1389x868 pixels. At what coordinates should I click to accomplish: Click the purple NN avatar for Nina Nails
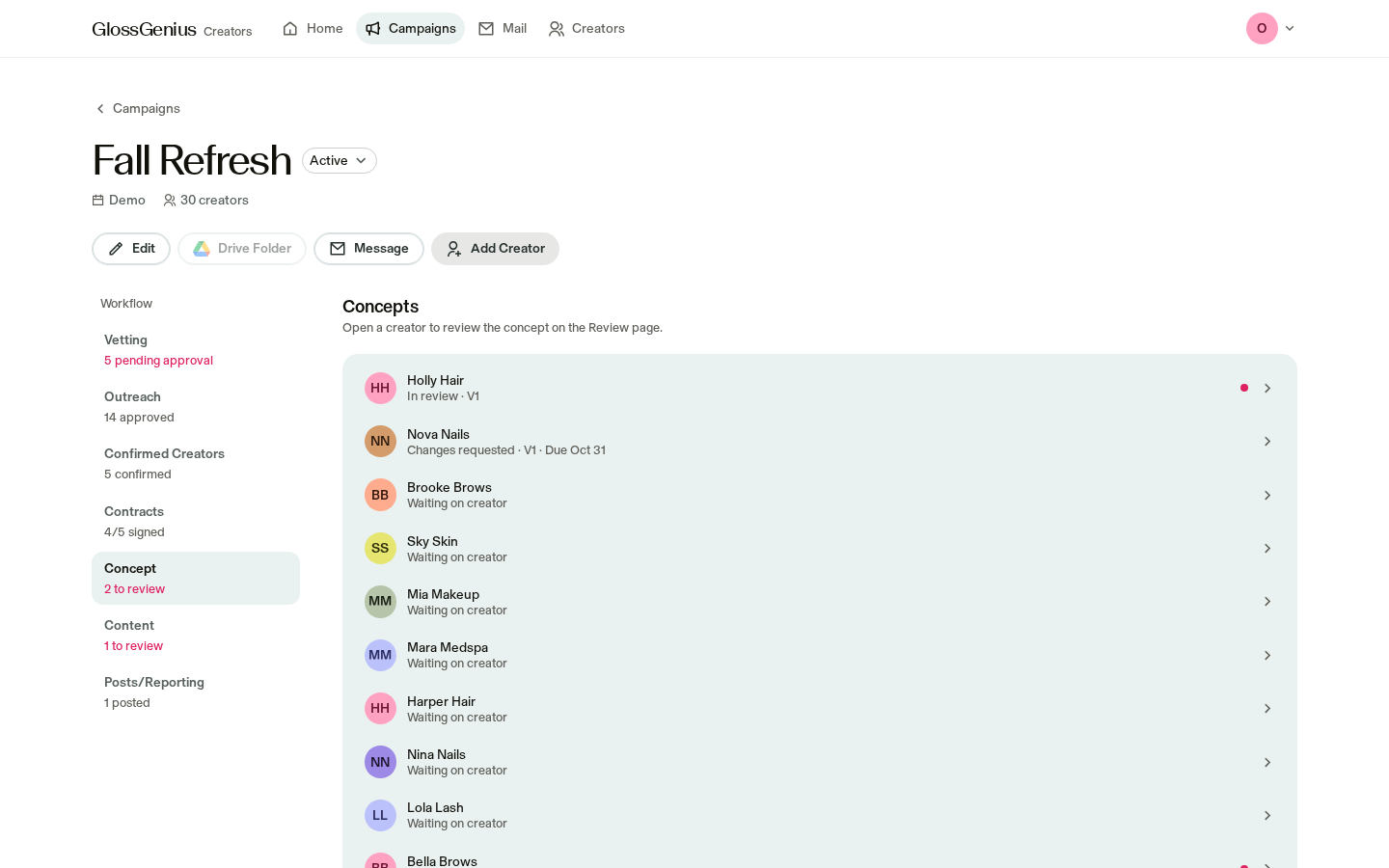(380, 762)
